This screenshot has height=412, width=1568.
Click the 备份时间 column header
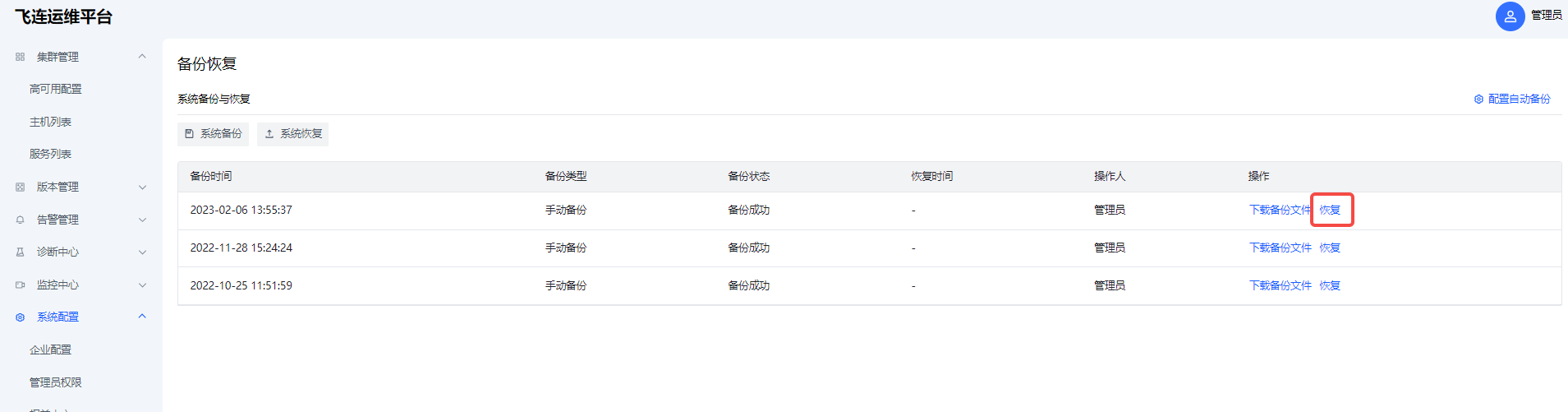[x=211, y=176]
